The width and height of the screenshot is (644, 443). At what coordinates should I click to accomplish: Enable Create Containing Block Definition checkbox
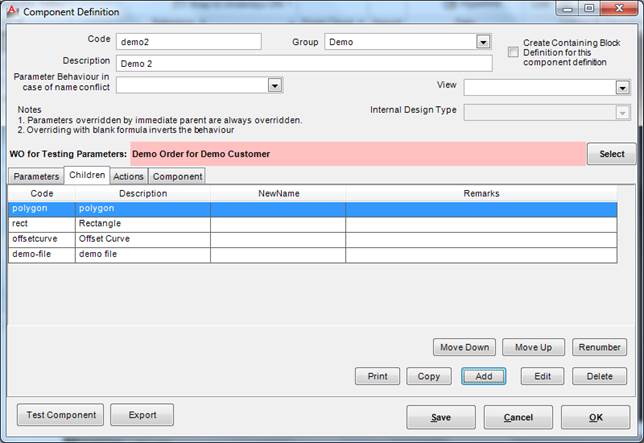click(x=513, y=52)
